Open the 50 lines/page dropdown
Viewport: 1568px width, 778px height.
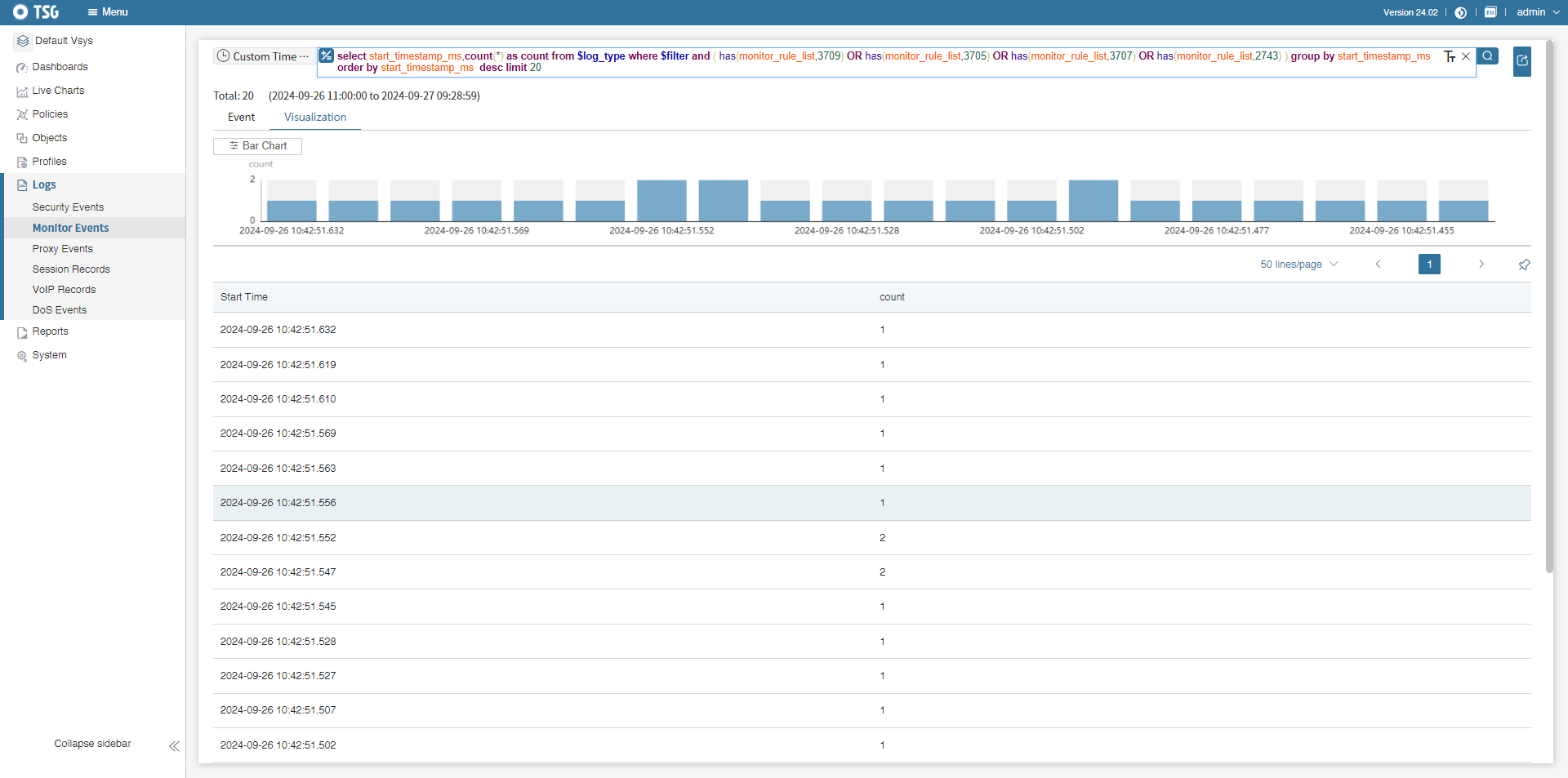click(x=1298, y=265)
